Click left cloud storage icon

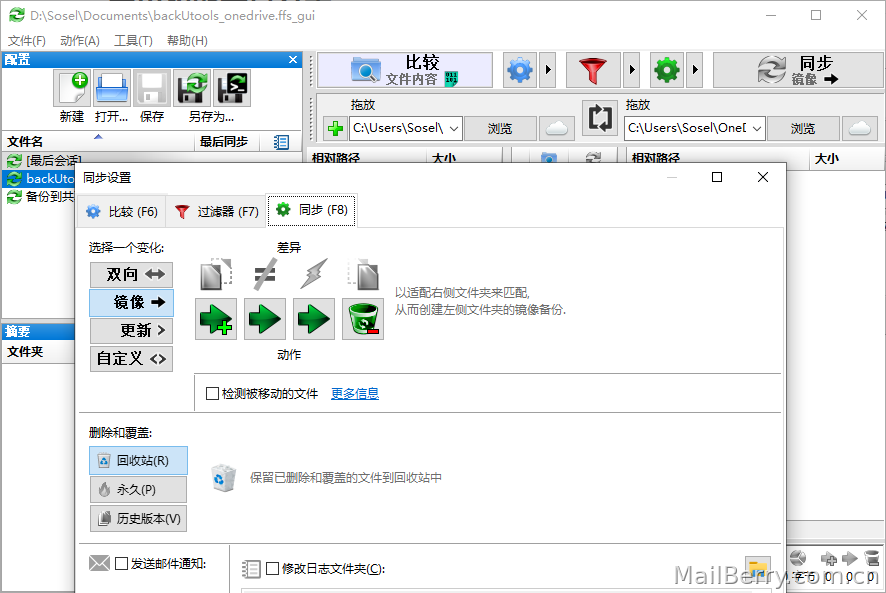pos(557,128)
